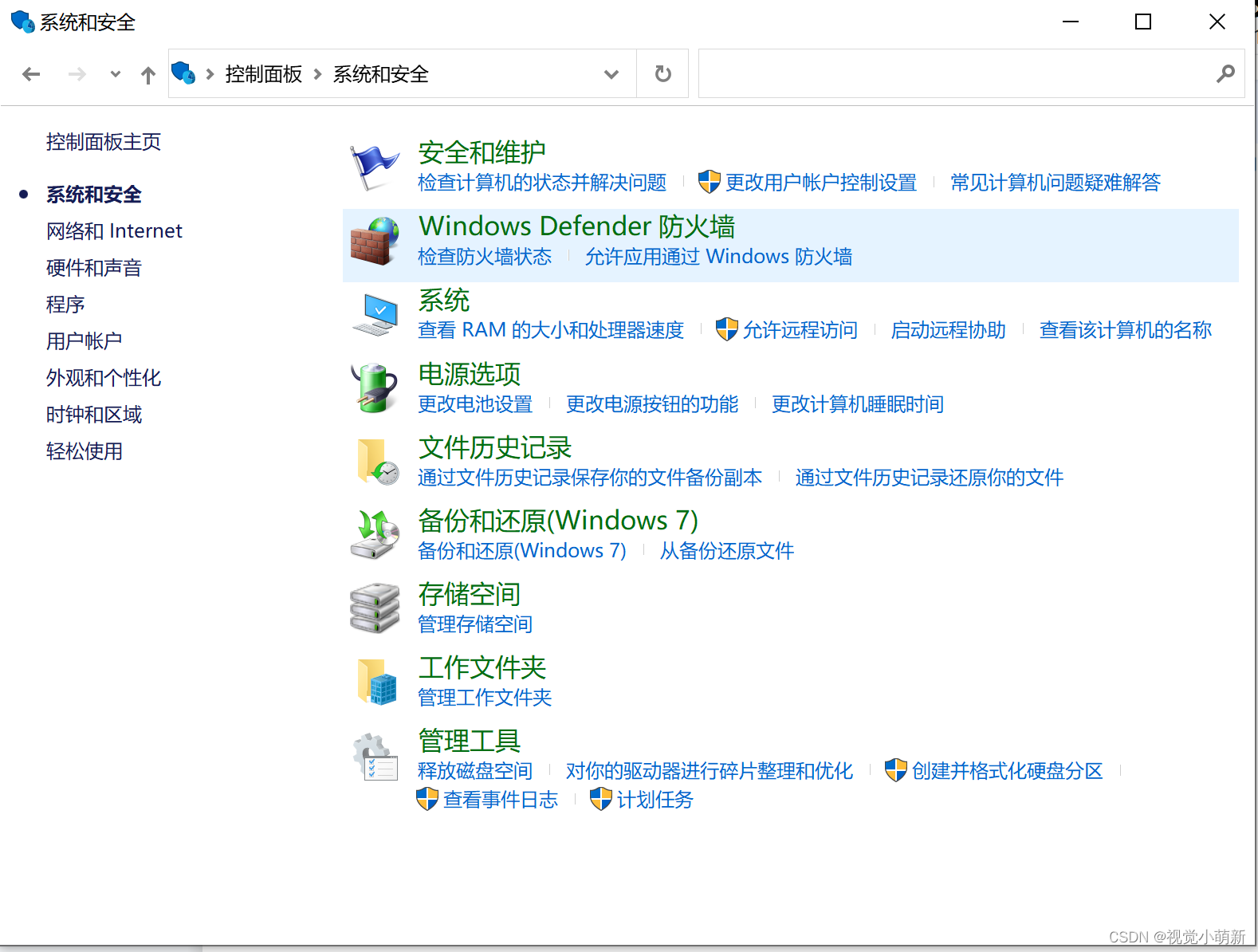Open 用户帐户 category in sidebar

[85, 341]
